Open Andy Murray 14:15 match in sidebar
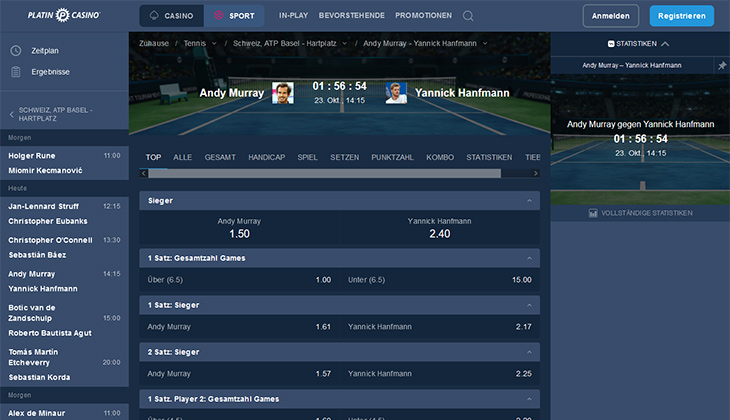This screenshot has height=420, width=730. 64,281
